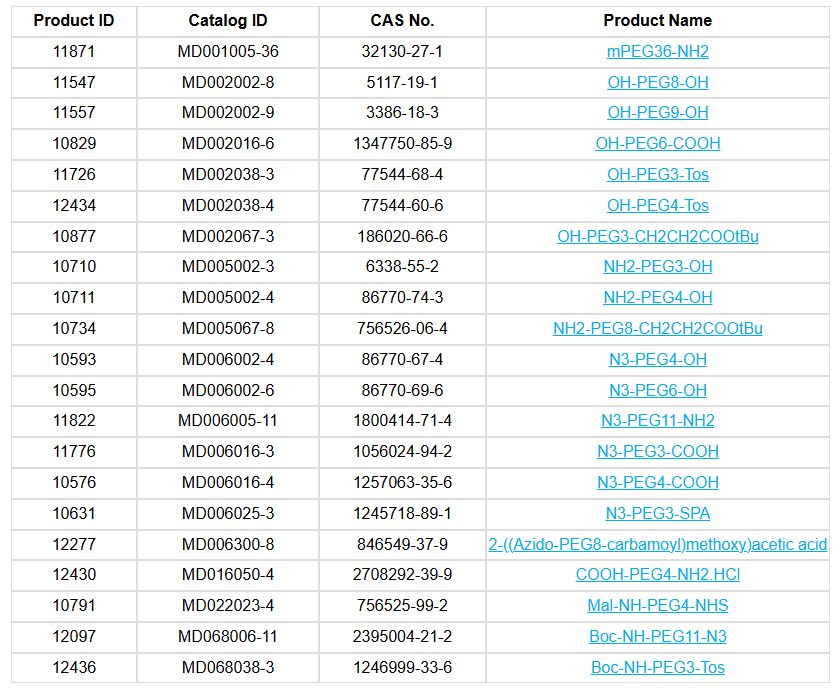Select Product ID 10593 cell
This screenshot has width=835, height=694.
(x=74, y=359)
